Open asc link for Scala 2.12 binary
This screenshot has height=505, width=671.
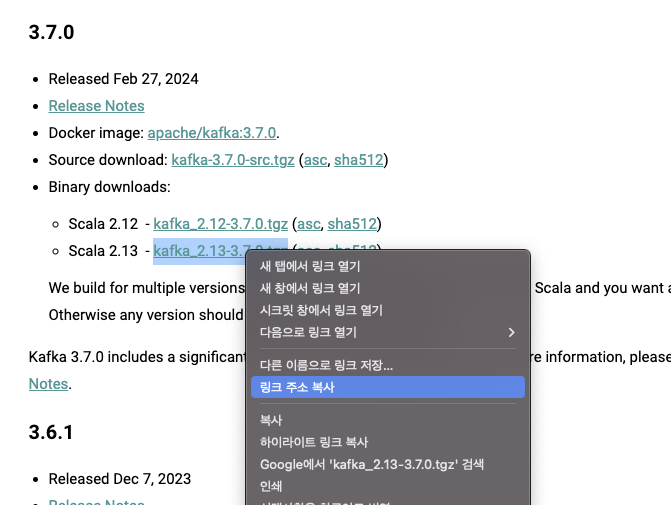point(309,224)
